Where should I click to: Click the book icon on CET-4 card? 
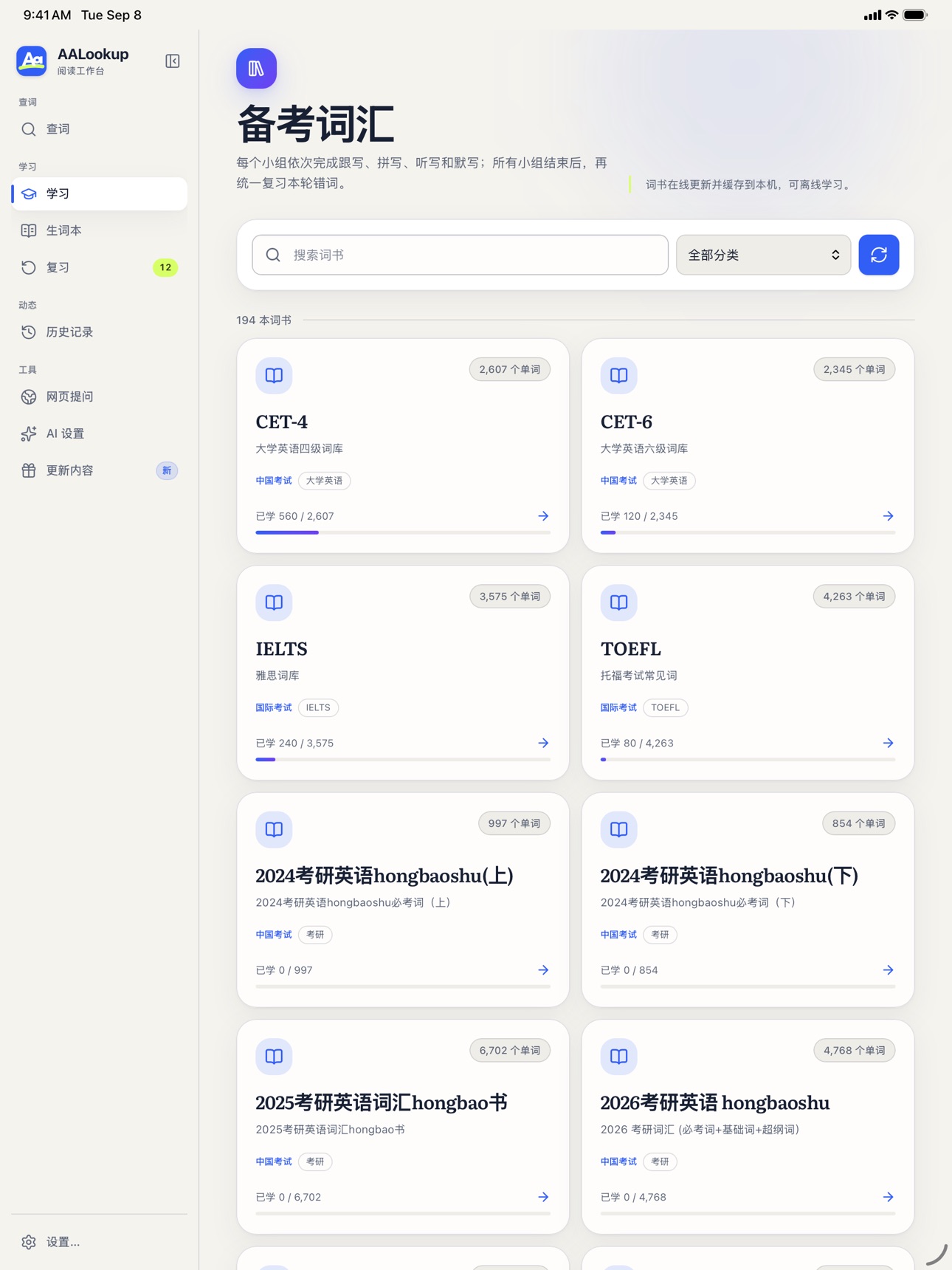pos(274,375)
